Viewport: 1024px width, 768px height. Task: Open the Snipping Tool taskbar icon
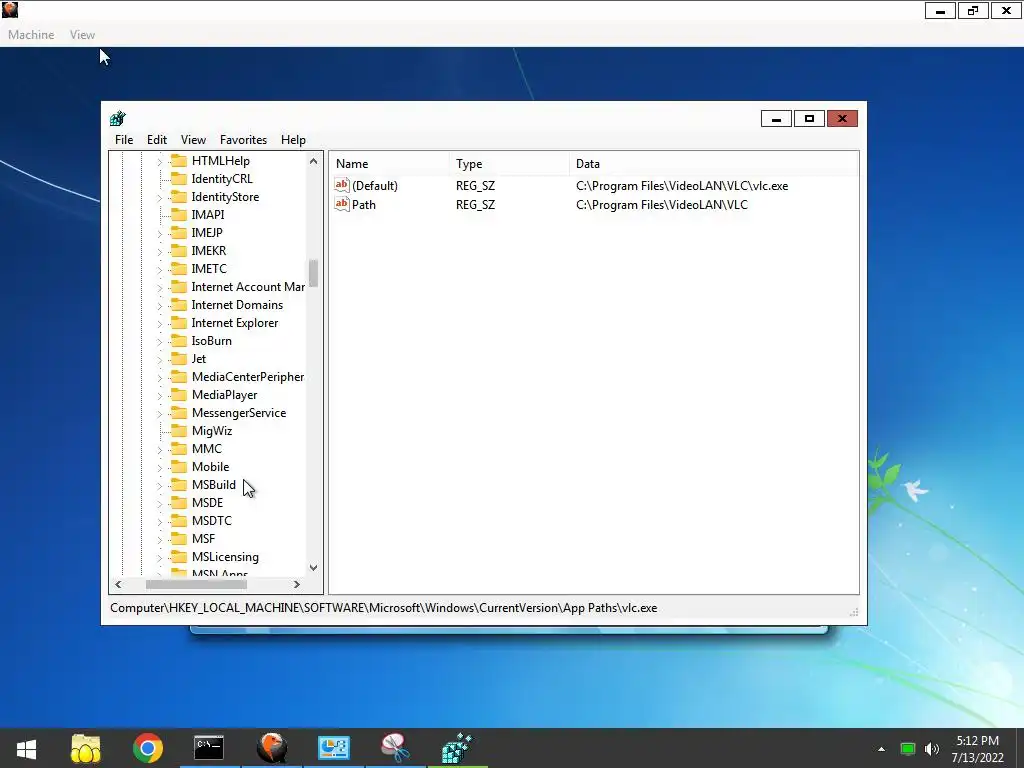click(396, 748)
